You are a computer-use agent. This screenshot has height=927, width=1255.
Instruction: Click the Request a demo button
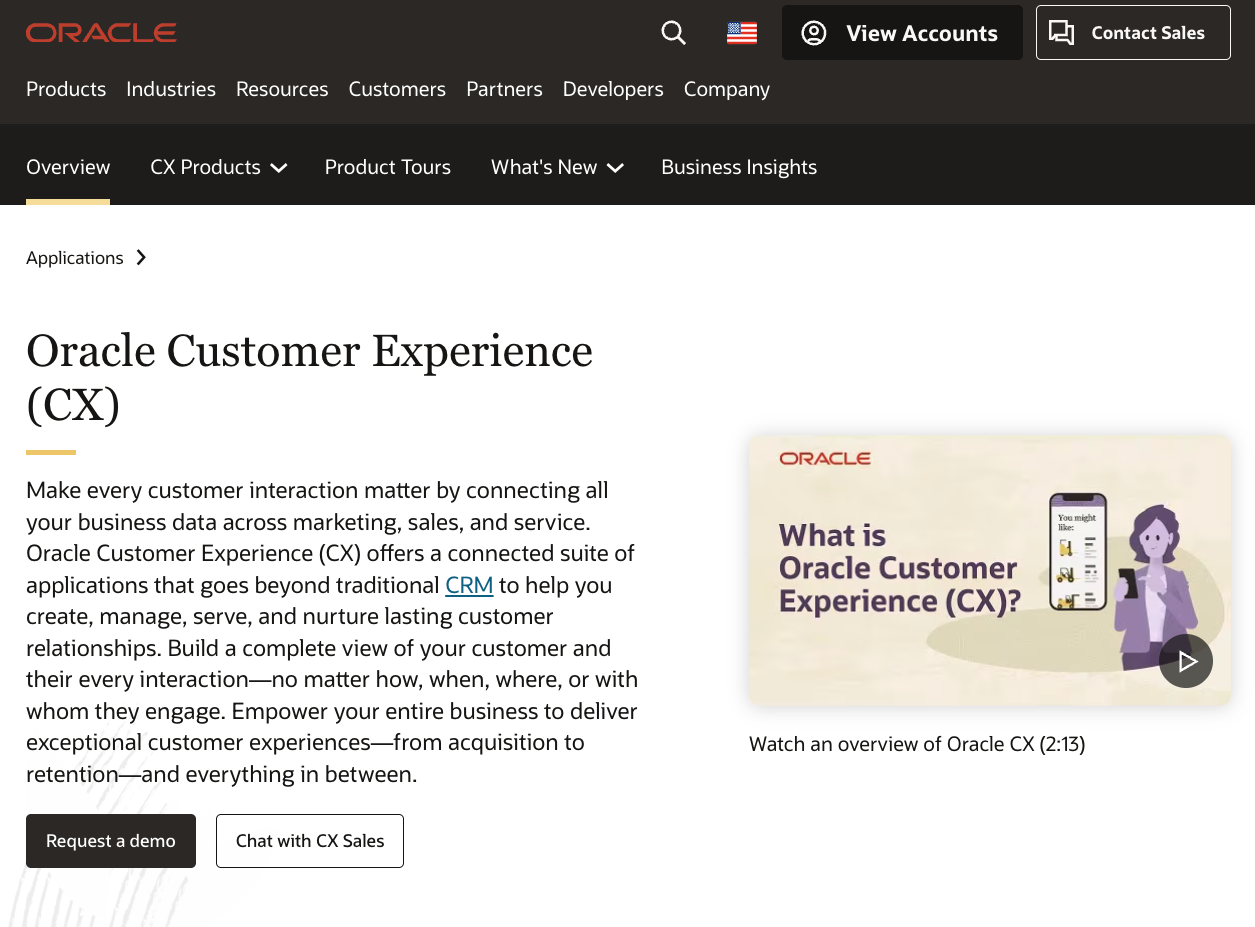click(111, 841)
